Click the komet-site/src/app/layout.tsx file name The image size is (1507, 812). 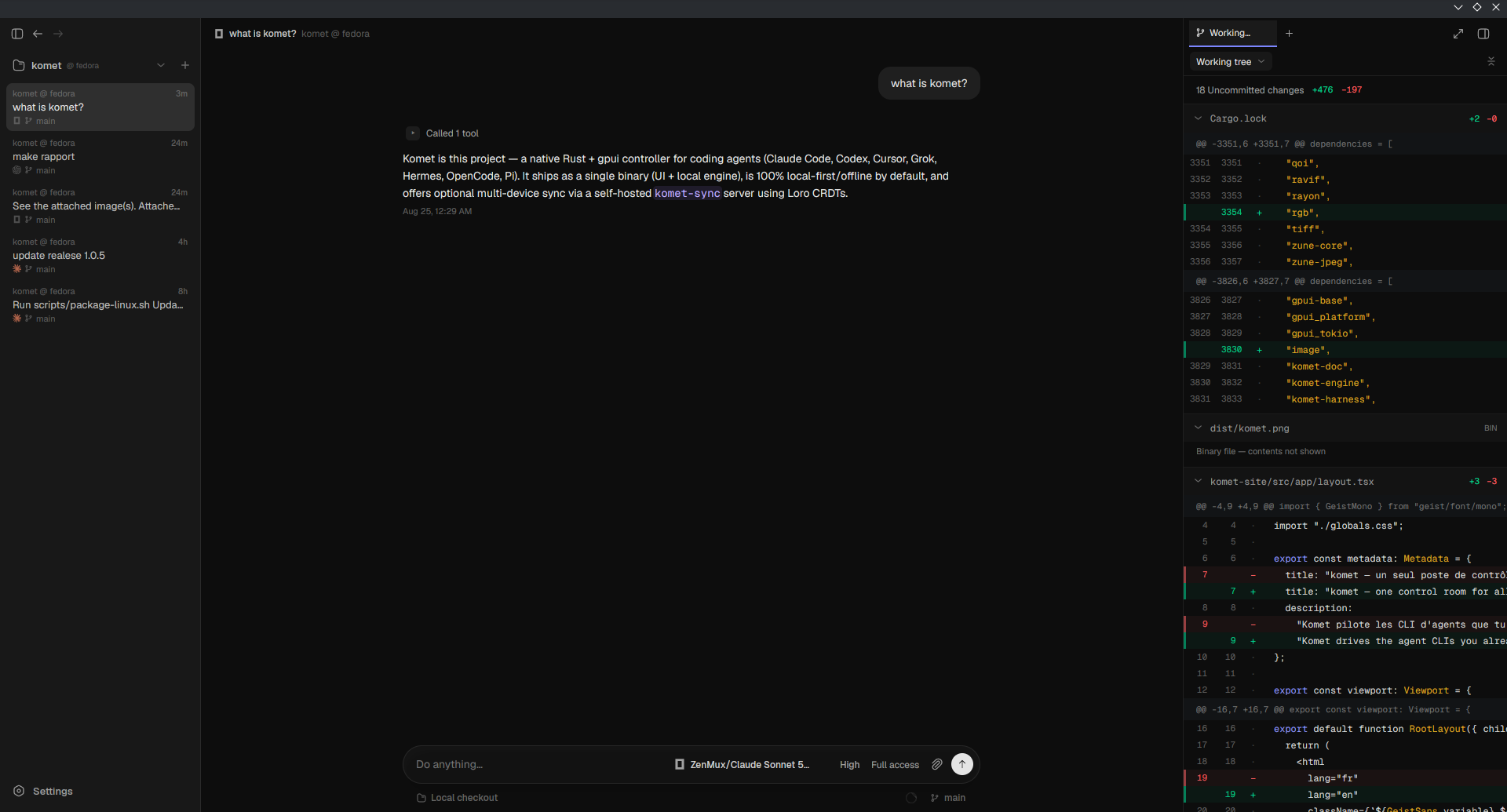1292,482
